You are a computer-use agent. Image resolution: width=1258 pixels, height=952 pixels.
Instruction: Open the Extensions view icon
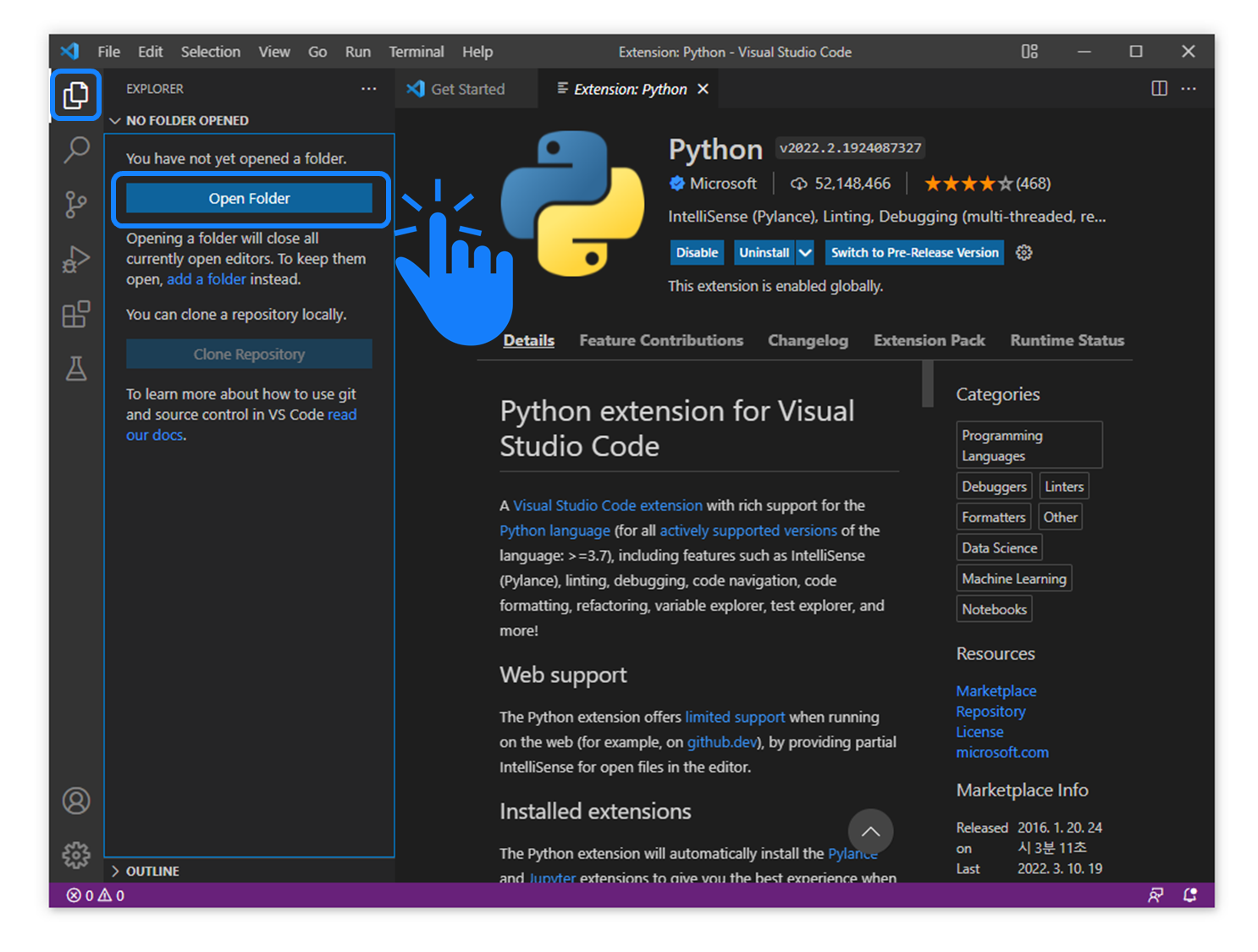point(76,314)
